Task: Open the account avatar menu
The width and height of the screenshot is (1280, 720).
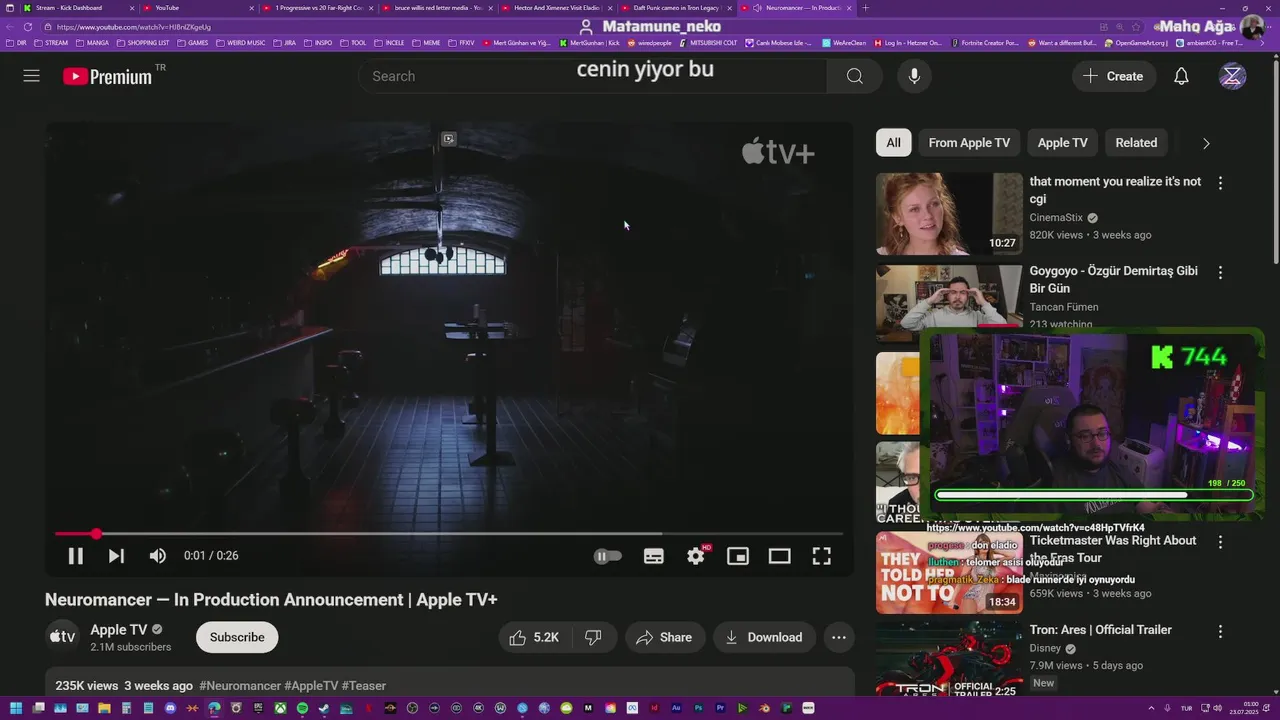Action: coord(1233,76)
